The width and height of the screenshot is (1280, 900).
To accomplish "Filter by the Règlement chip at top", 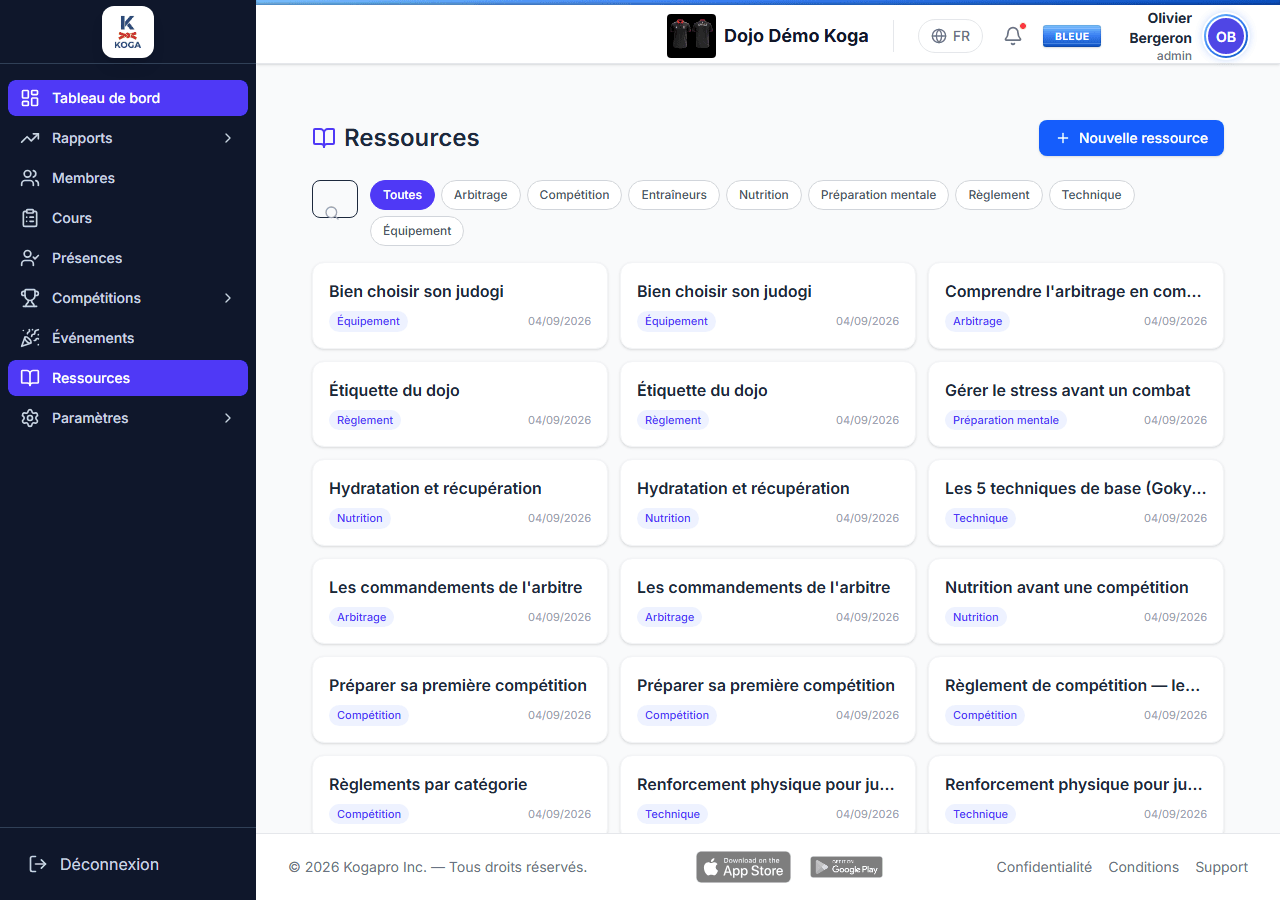I will 999,195.
